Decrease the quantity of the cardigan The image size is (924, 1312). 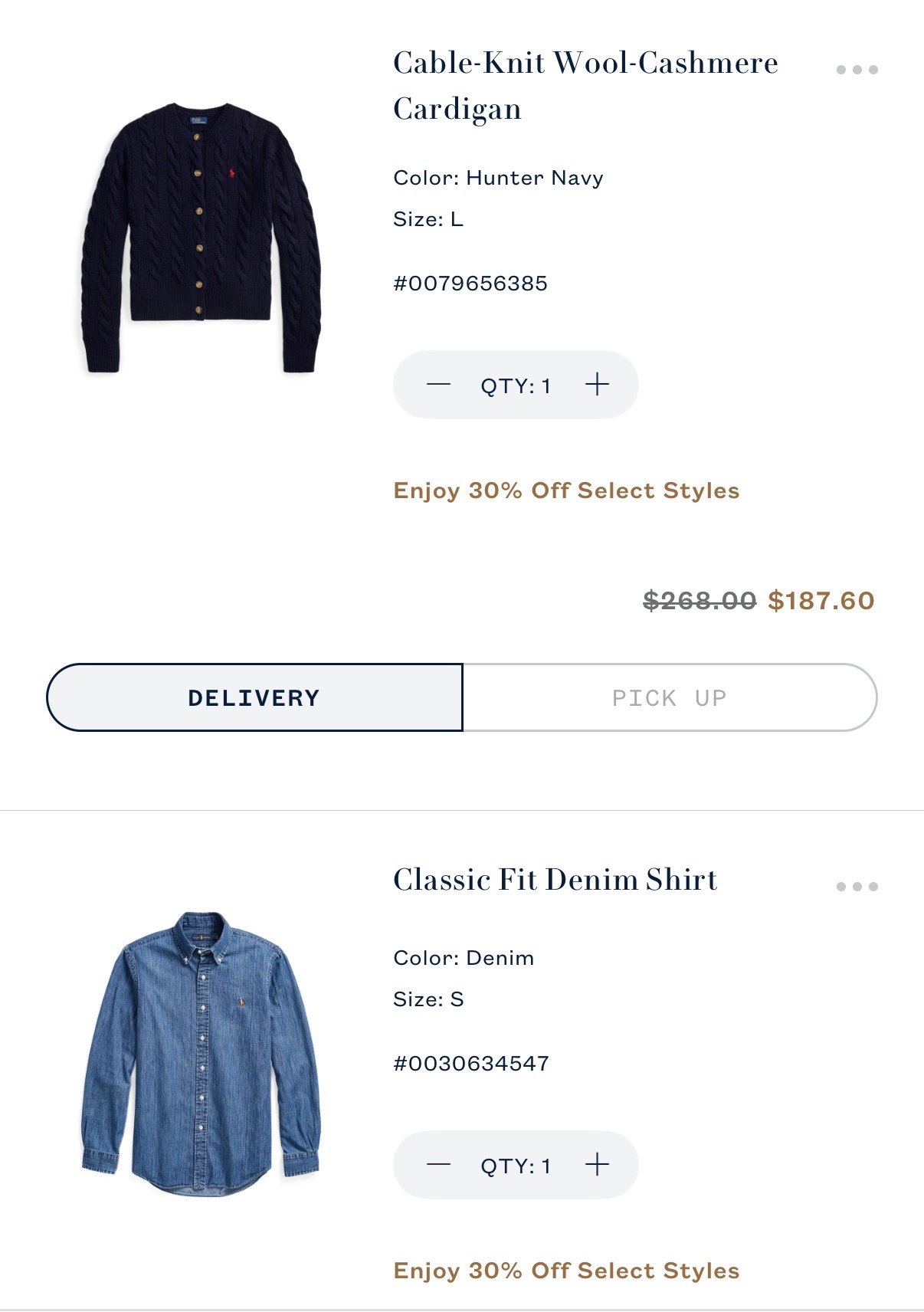(x=438, y=385)
